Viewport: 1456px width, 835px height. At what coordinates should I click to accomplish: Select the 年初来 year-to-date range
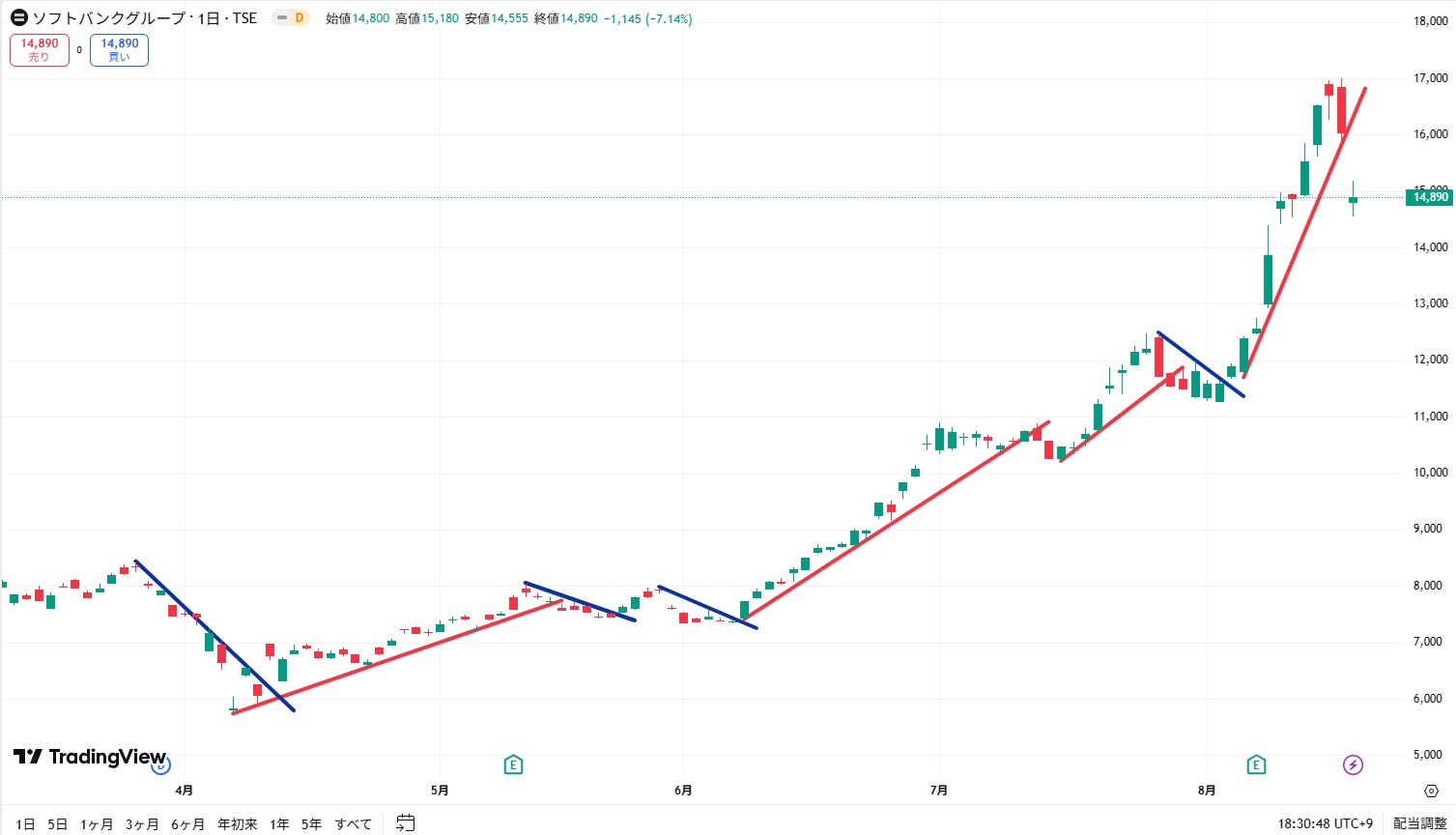click(238, 824)
